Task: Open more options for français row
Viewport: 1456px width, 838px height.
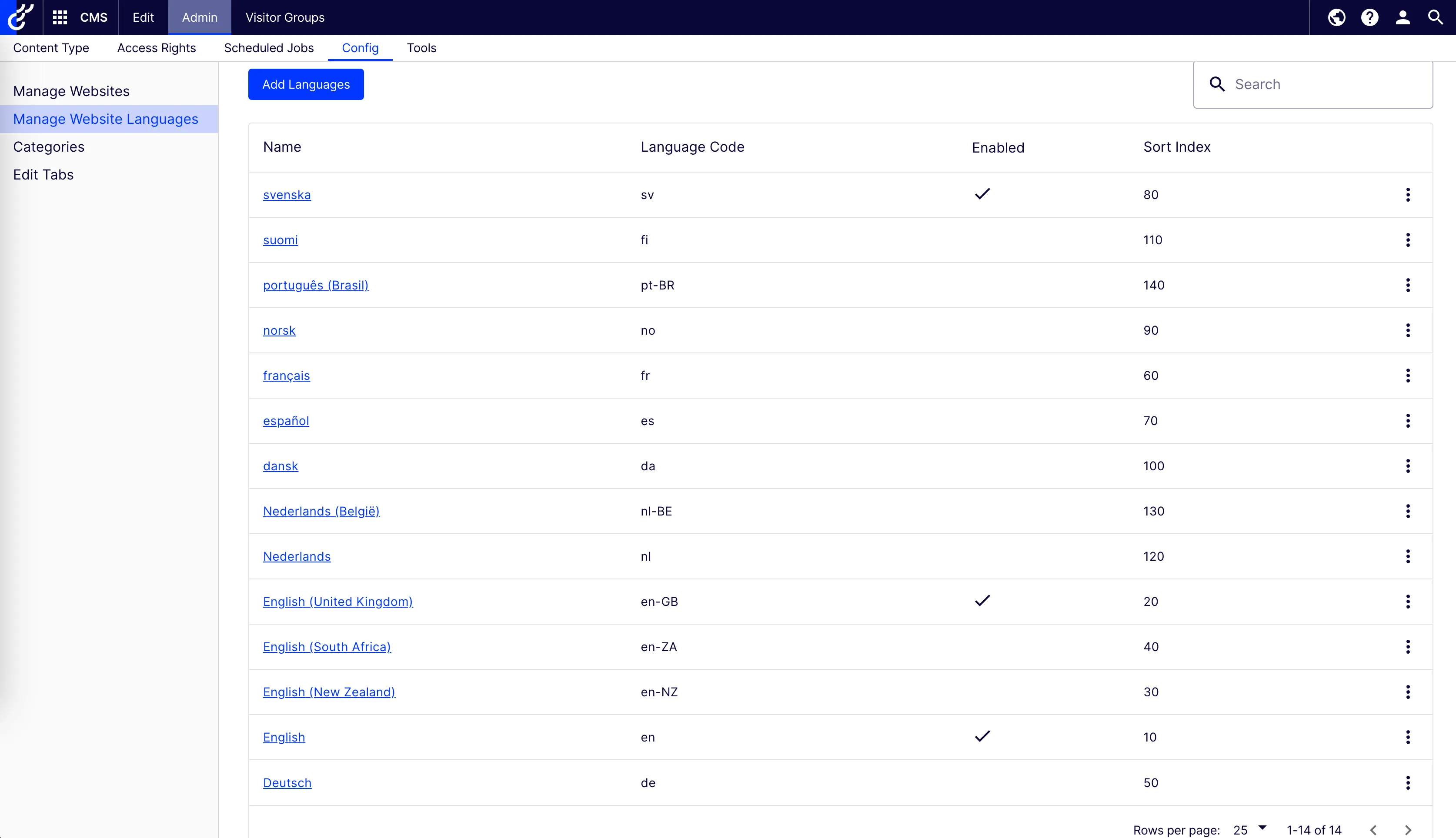Action: [1408, 375]
